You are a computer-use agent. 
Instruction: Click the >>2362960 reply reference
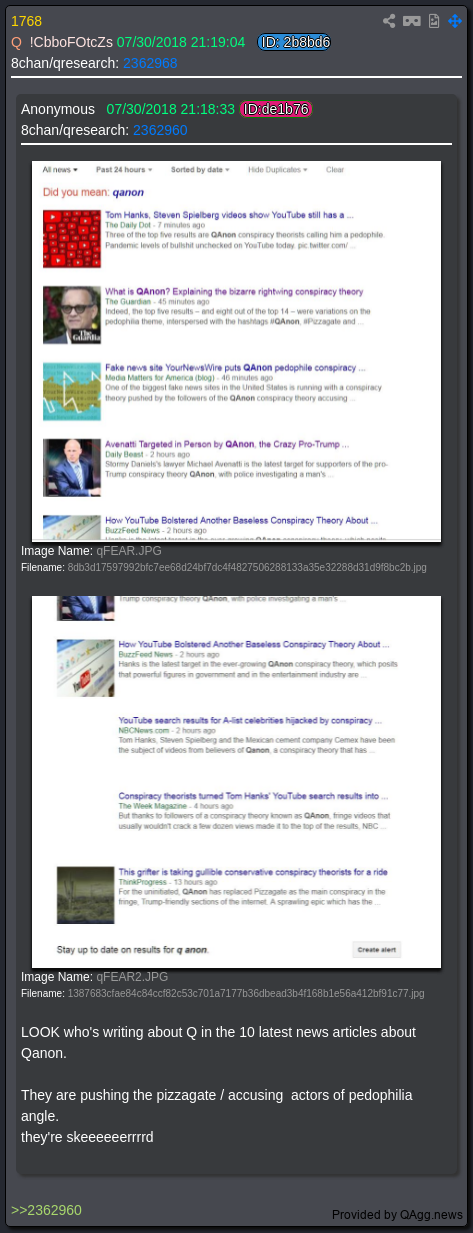[x=46, y=1210]
